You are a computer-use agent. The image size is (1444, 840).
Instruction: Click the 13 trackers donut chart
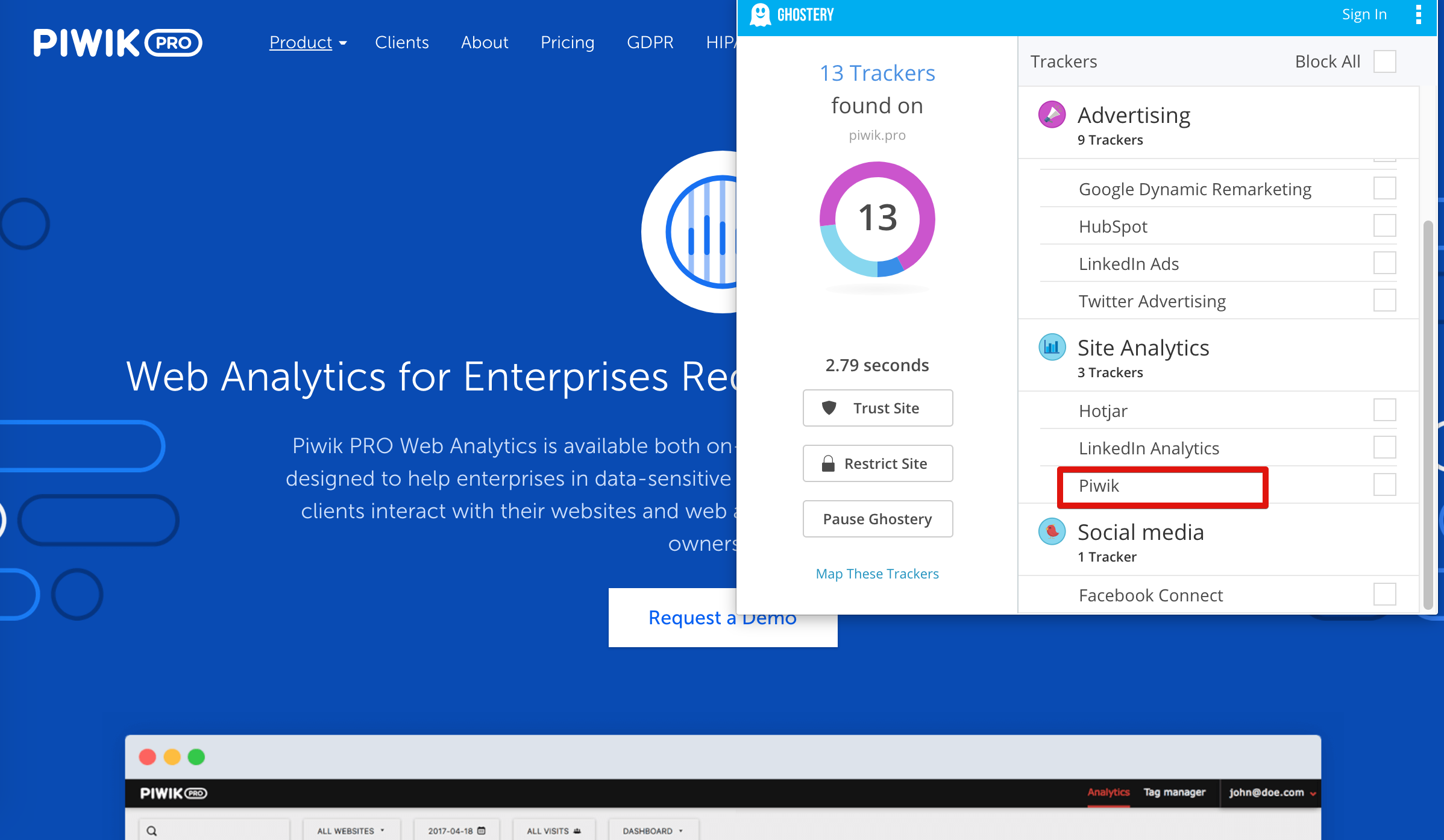pos(877,219)
